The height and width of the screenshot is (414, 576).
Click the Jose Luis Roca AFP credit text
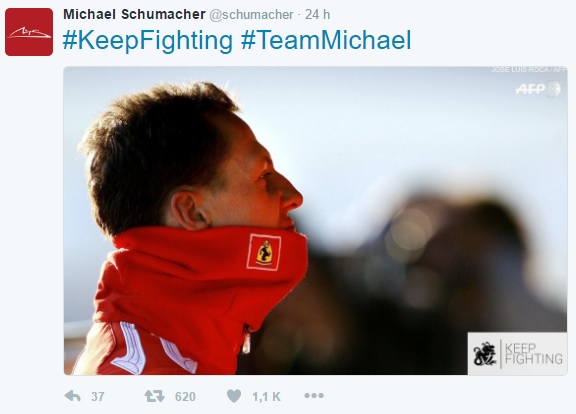[x=528, y=69]
